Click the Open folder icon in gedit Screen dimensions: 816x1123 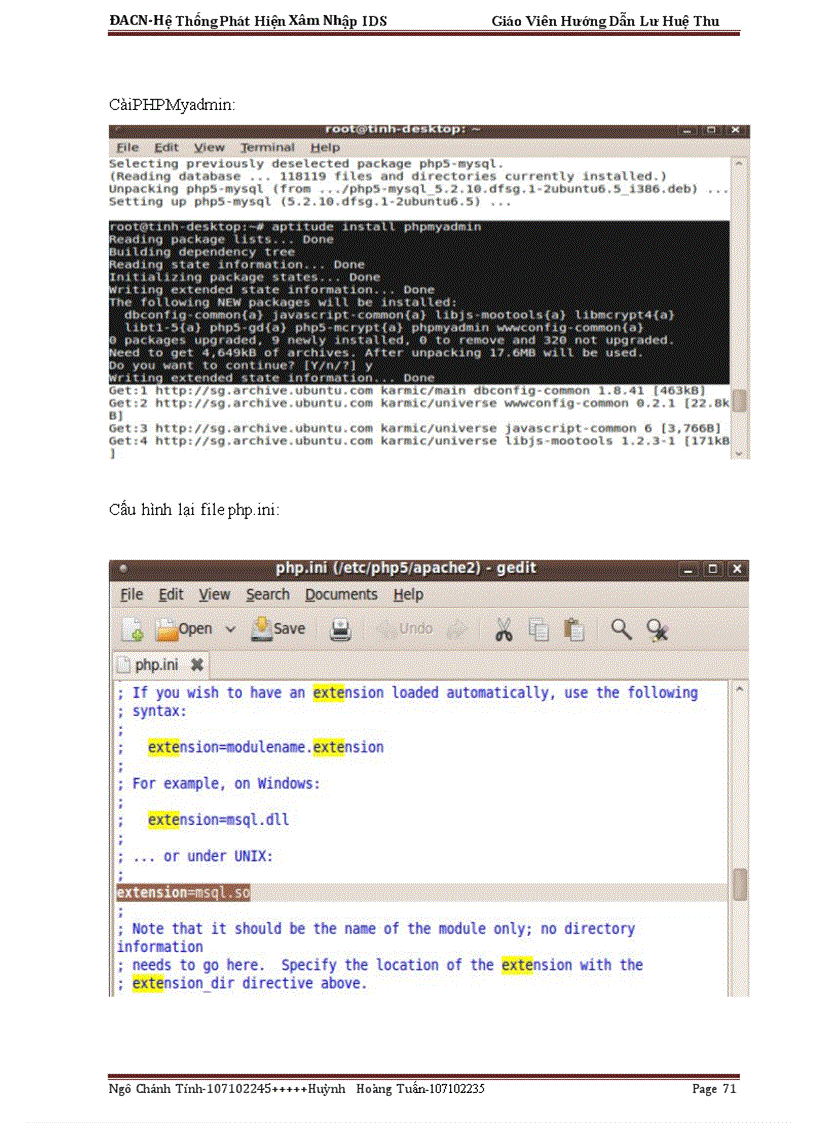(166, 629)
